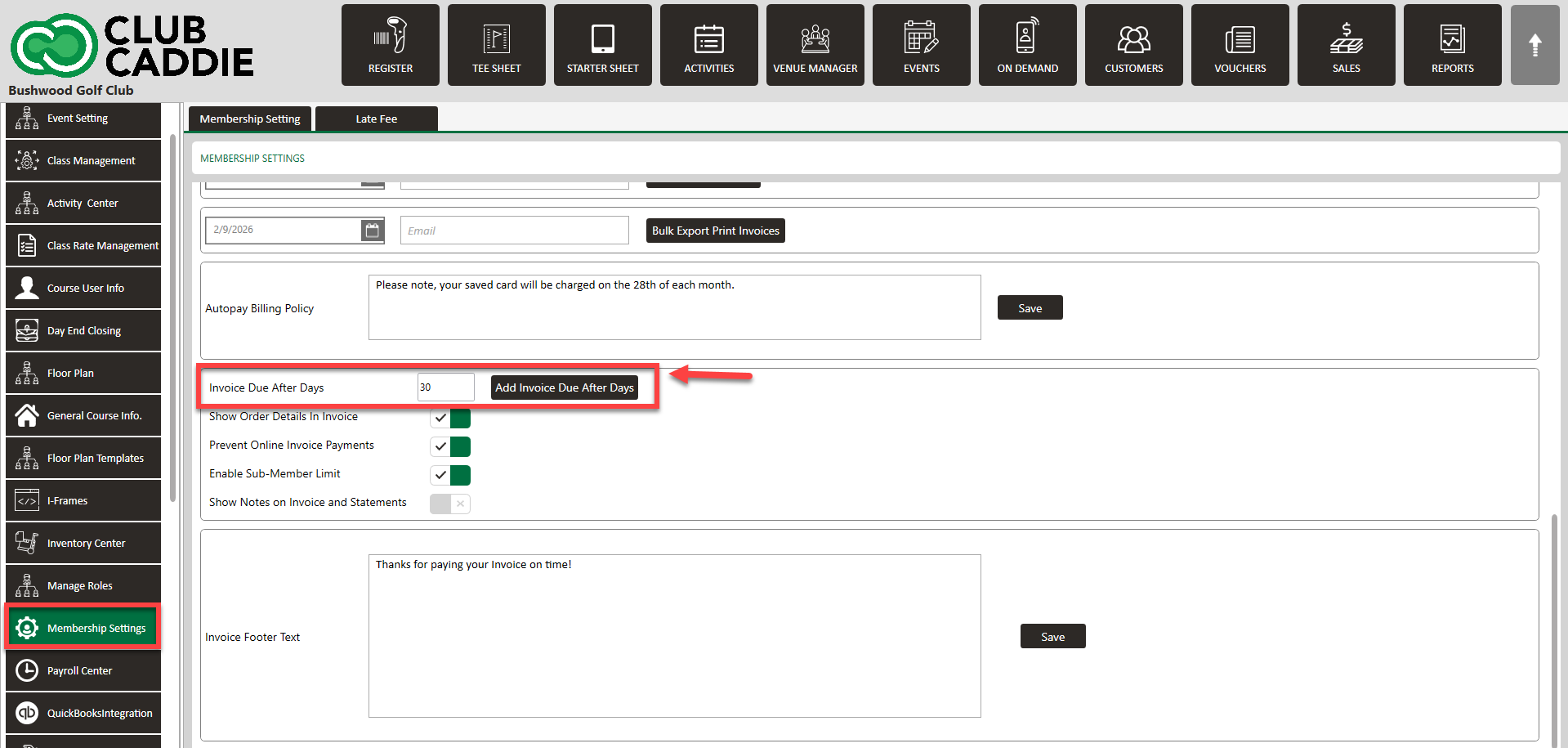The image size is (1568, 748).
Task: Save the Invoice Footer Text
Action: [x=1052, y=637]
